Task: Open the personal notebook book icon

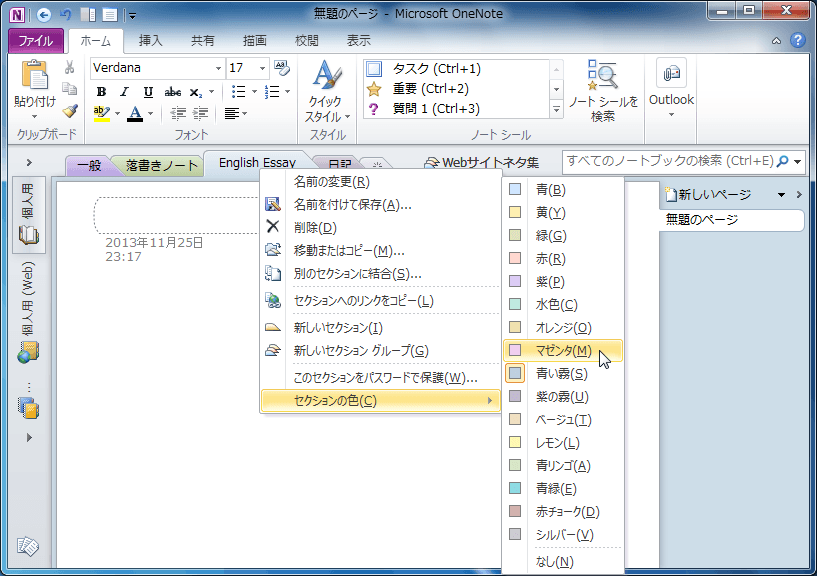Action: pos(29,235)
